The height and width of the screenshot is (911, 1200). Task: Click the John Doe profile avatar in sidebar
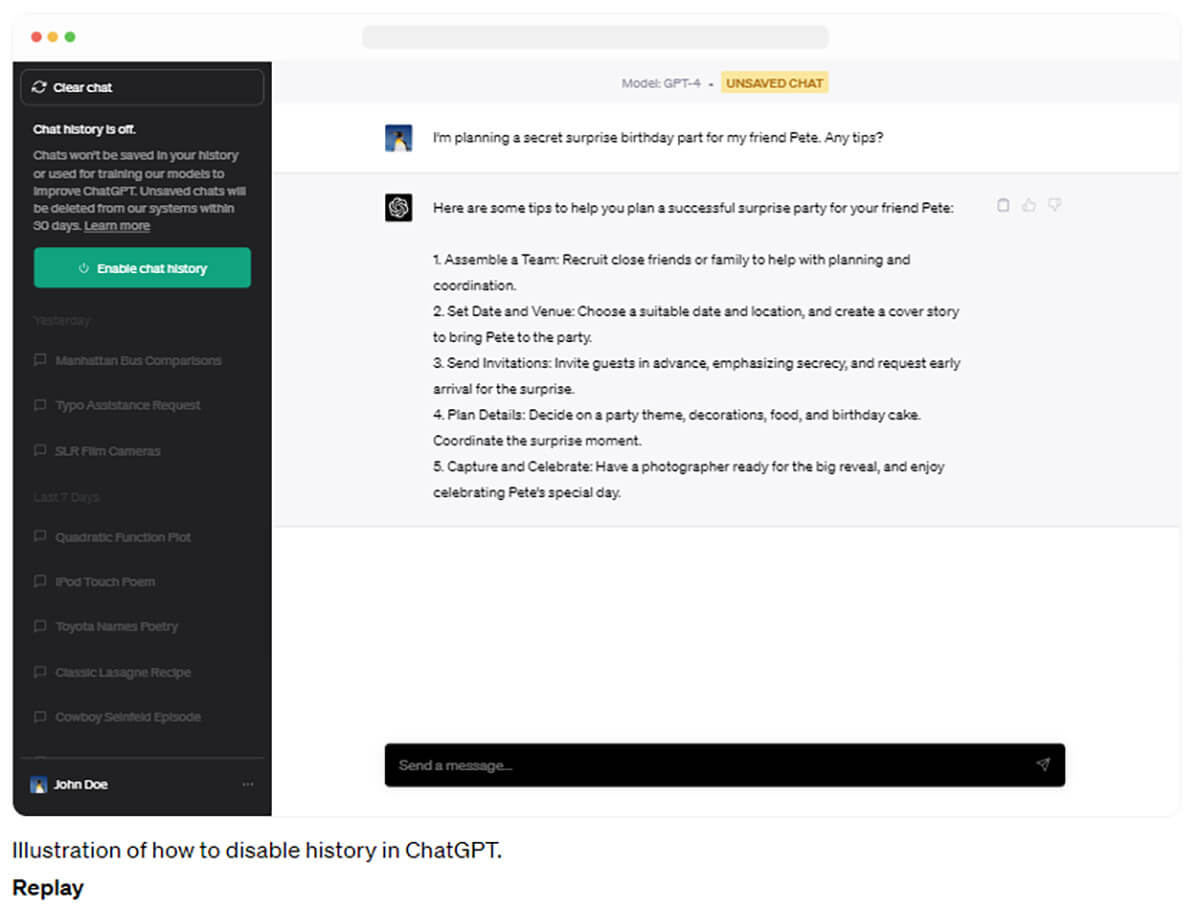(39, 785)
